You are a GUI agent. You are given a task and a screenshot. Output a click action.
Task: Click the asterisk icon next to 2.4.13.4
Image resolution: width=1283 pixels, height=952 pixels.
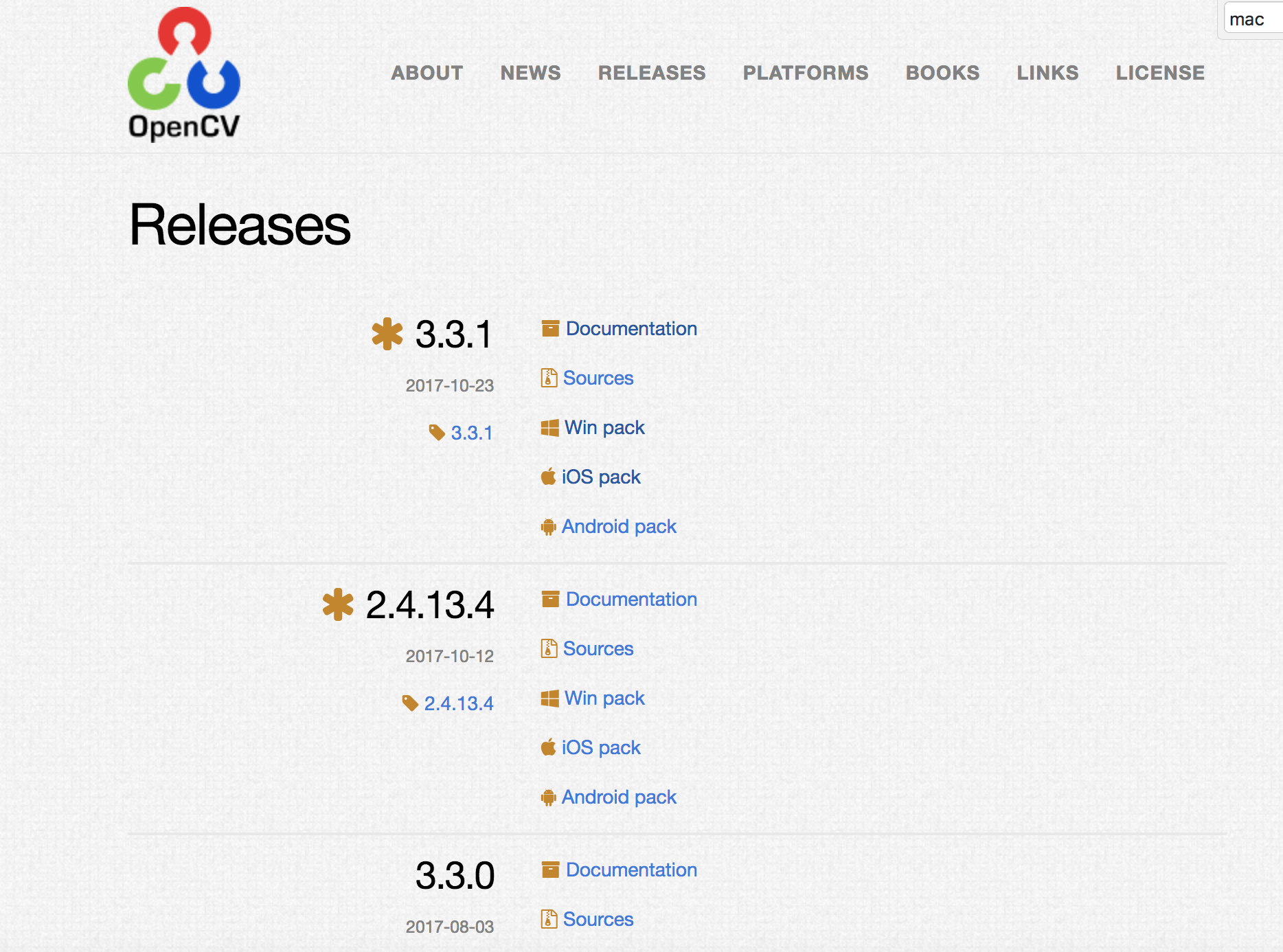(x=338, y=604)
